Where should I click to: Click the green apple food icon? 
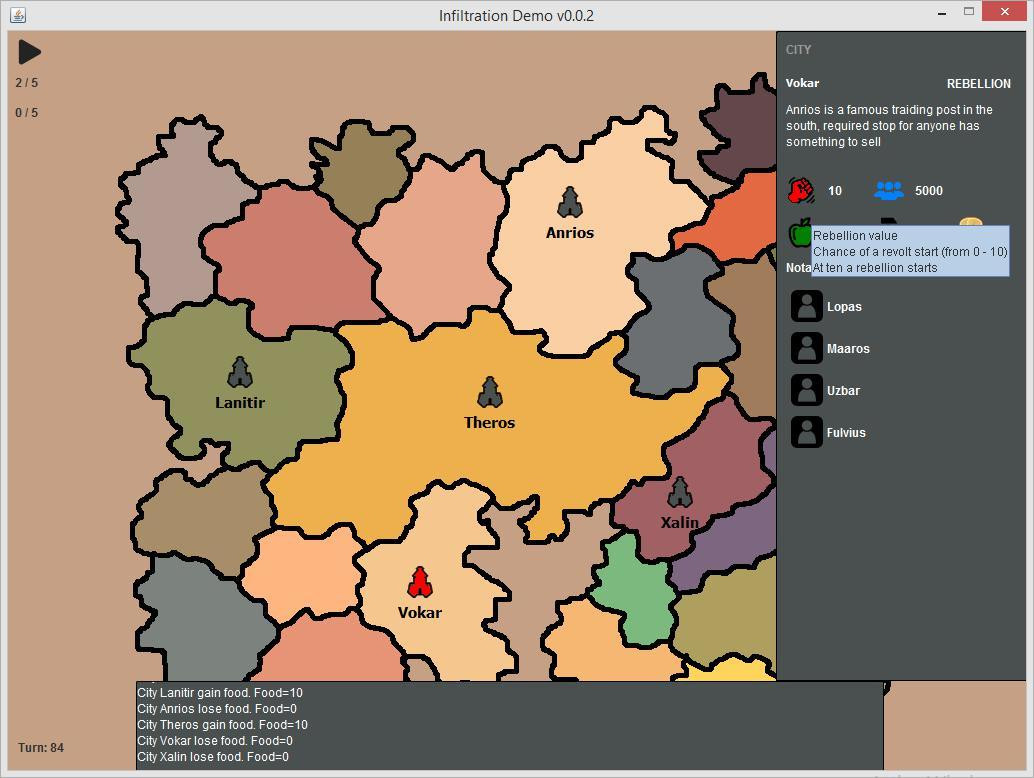point(800,233)
